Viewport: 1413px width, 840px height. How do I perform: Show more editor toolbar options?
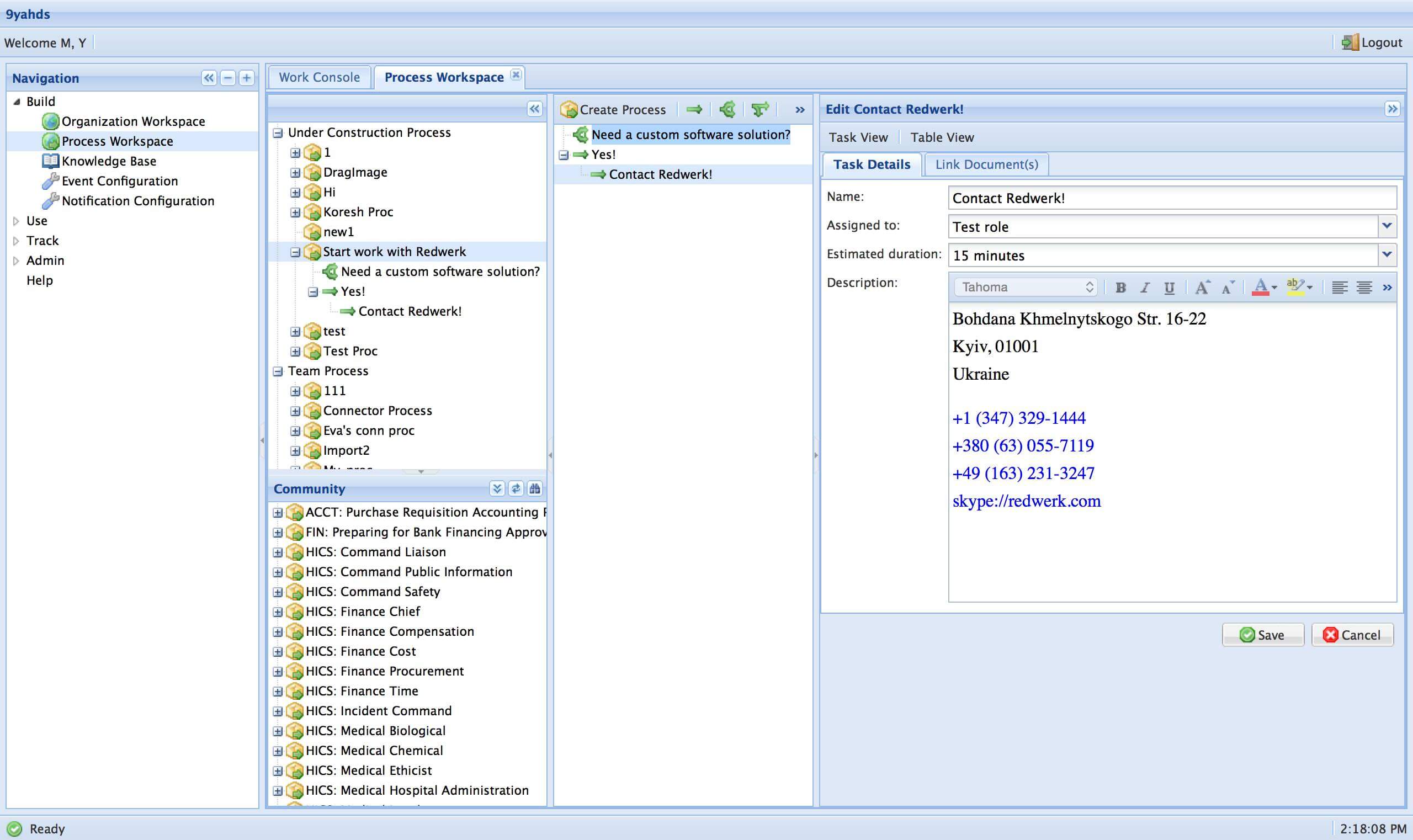(x=1387, y=288)
